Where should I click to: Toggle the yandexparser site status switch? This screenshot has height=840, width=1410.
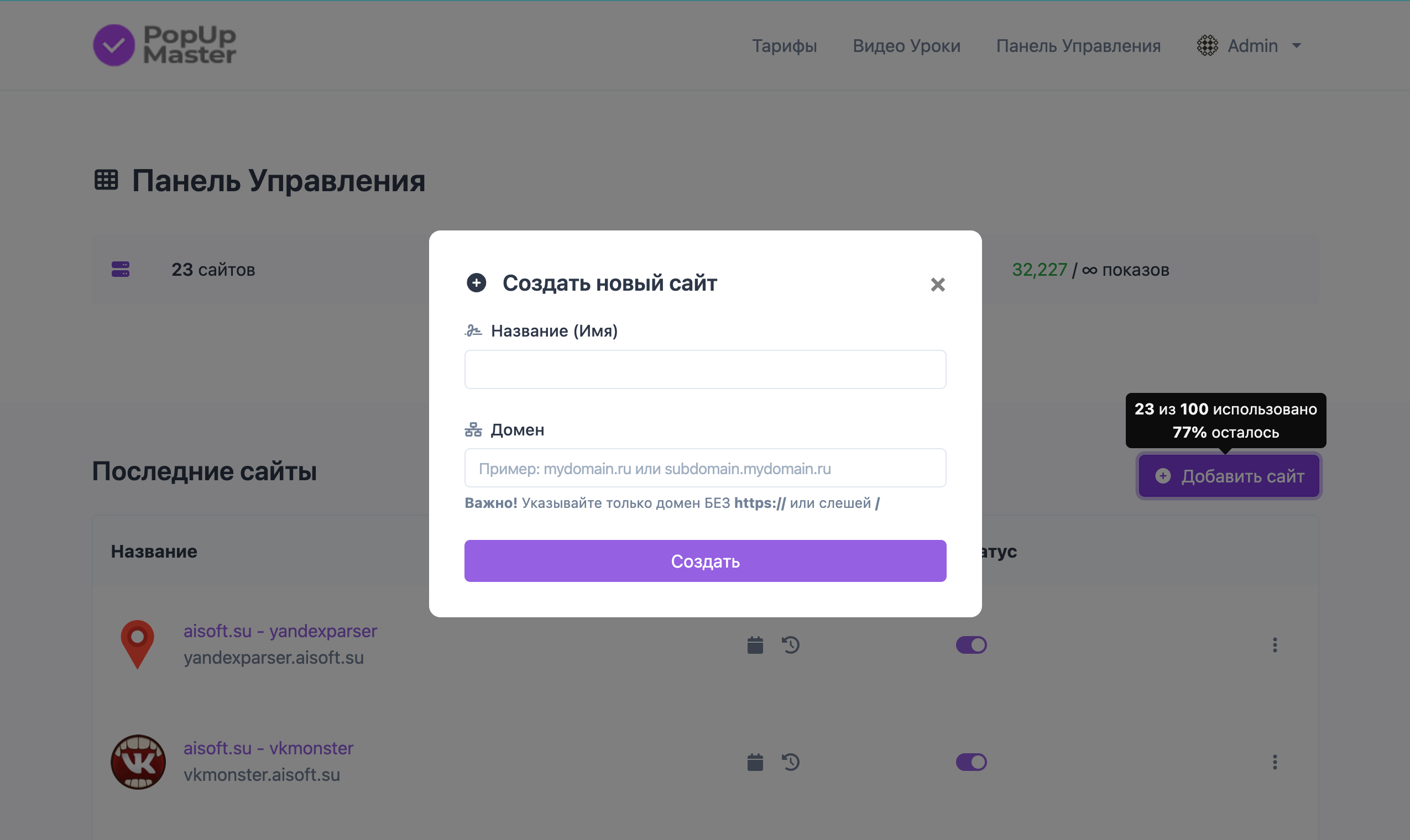click(x=971, y=645)
